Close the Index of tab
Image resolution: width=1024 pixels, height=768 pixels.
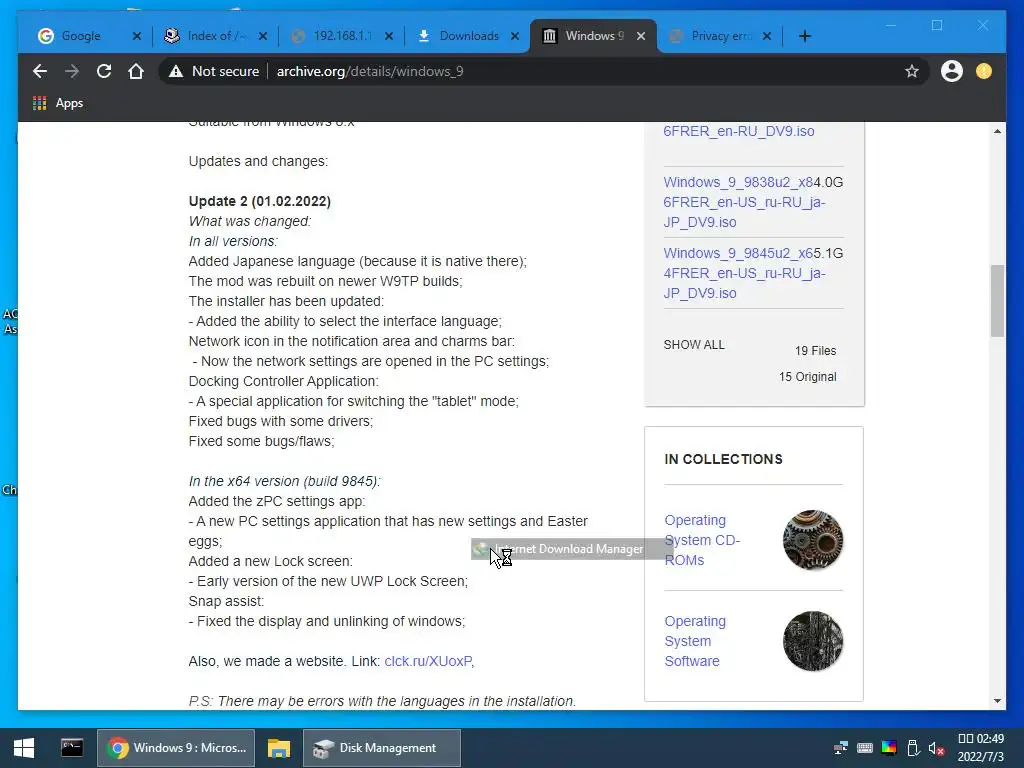(263, 36)
